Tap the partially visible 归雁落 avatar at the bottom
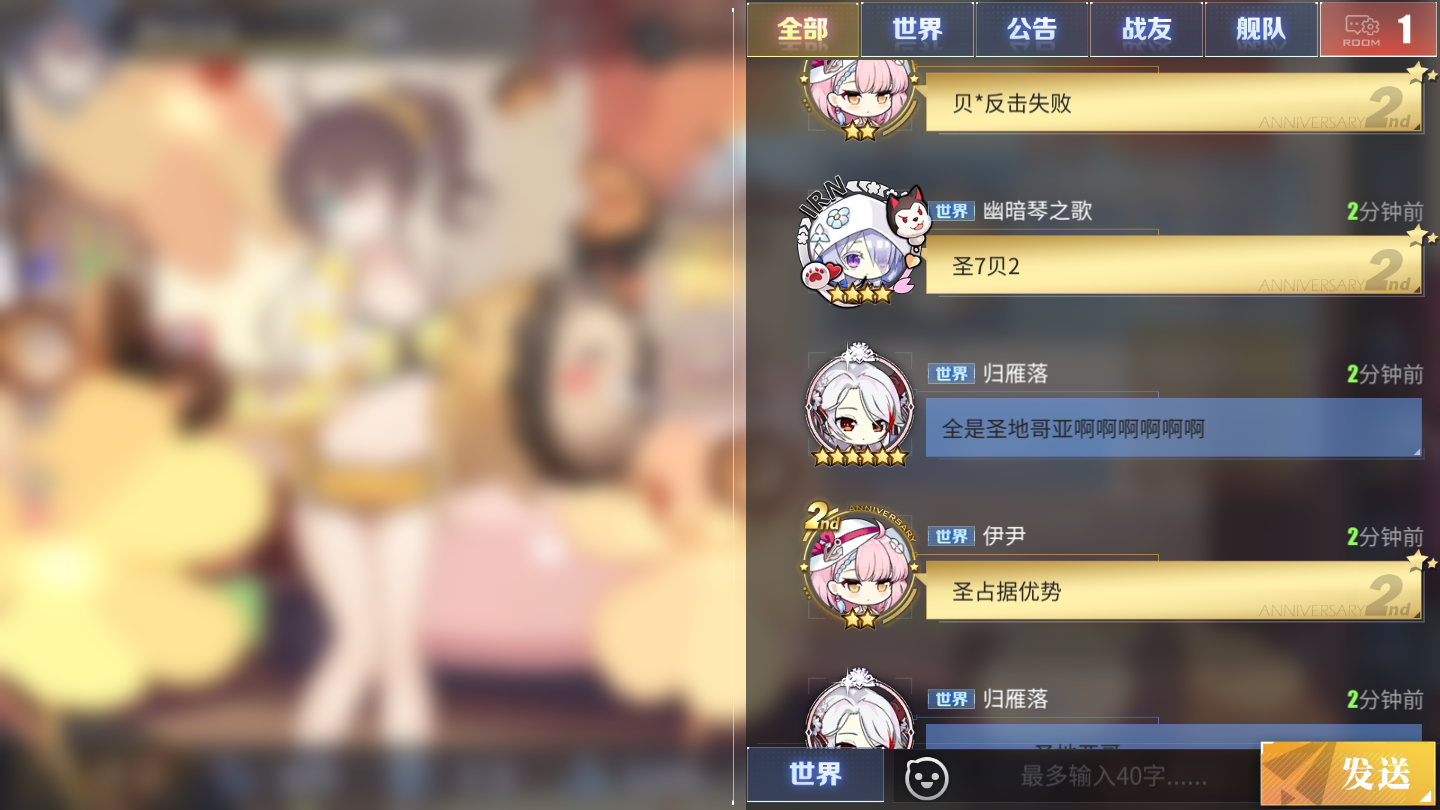 point(860,710)
